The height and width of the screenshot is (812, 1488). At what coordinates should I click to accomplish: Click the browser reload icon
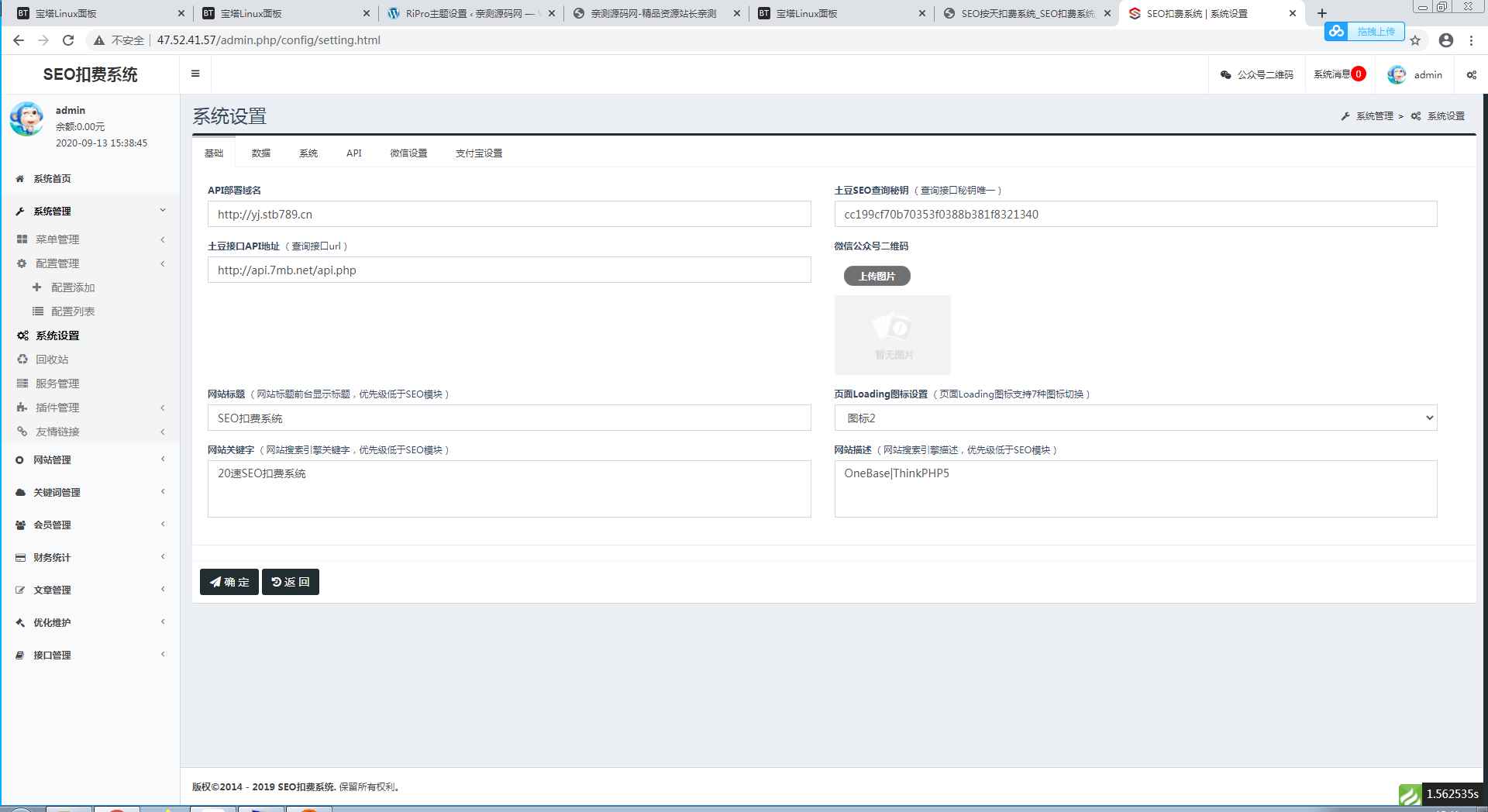tap(68, 40)
